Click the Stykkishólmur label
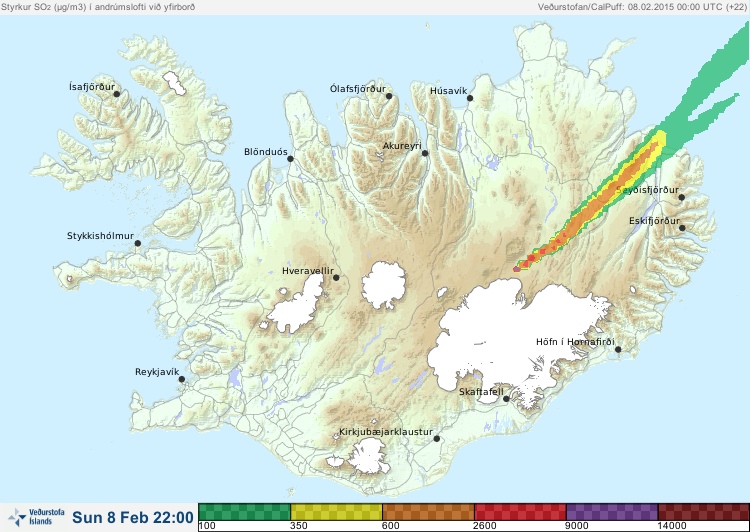750x532 pixels. click(x=100, y=236)
